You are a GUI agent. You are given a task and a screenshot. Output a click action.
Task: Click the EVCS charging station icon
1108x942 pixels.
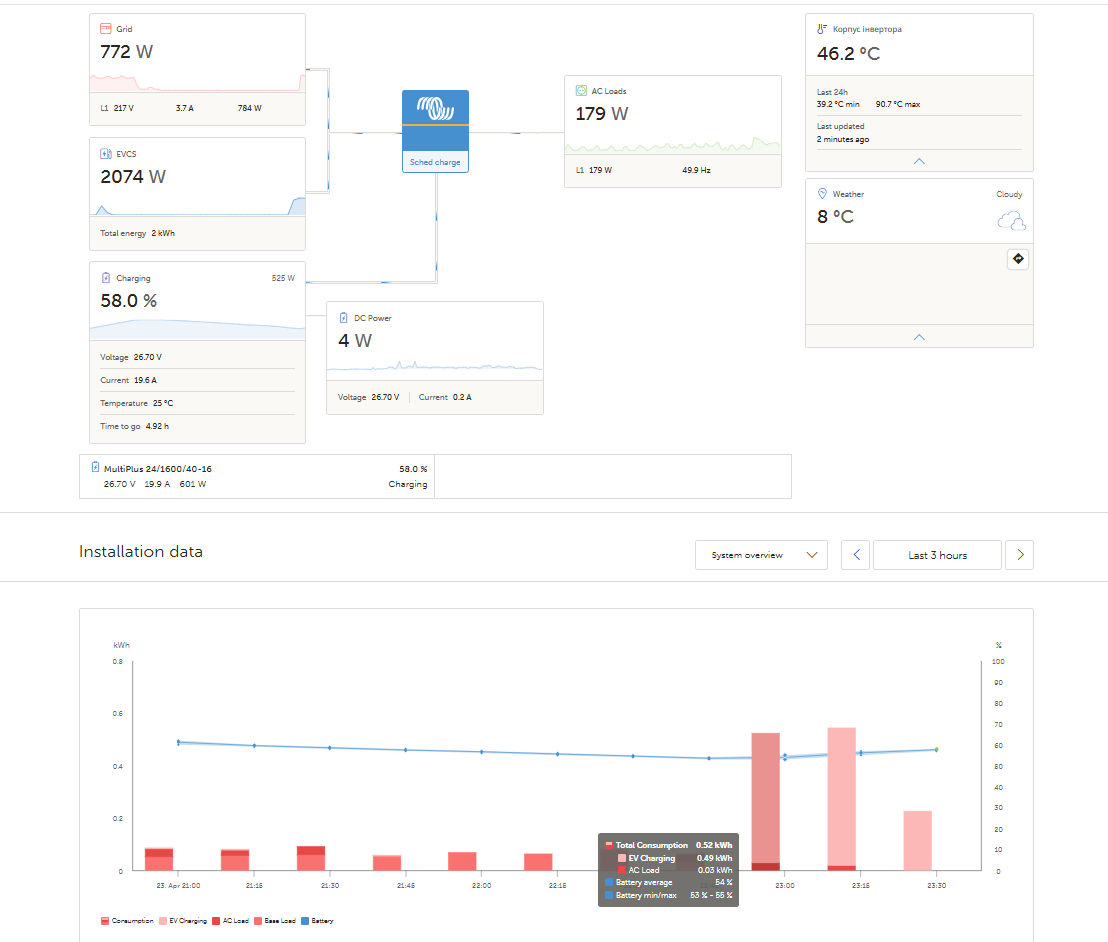coord(106,154)
